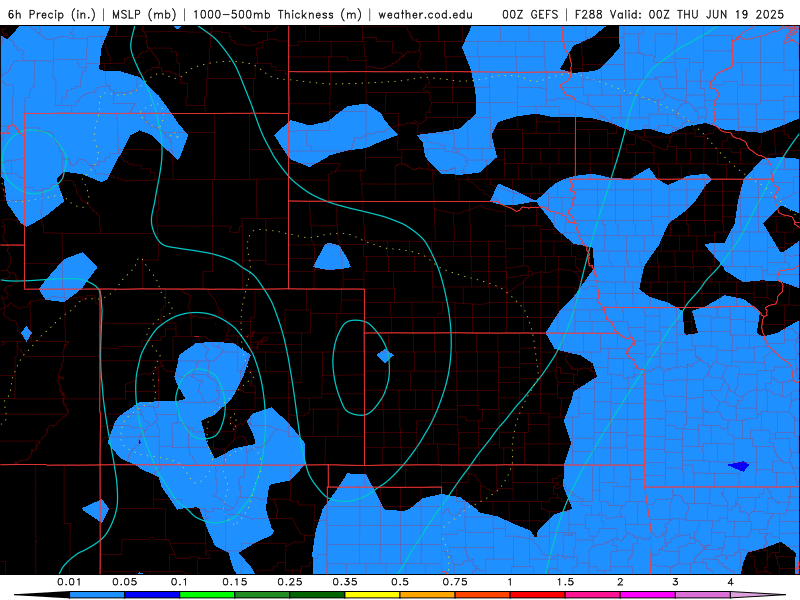Click the red 1 inch legend swatch

[538, 595]
